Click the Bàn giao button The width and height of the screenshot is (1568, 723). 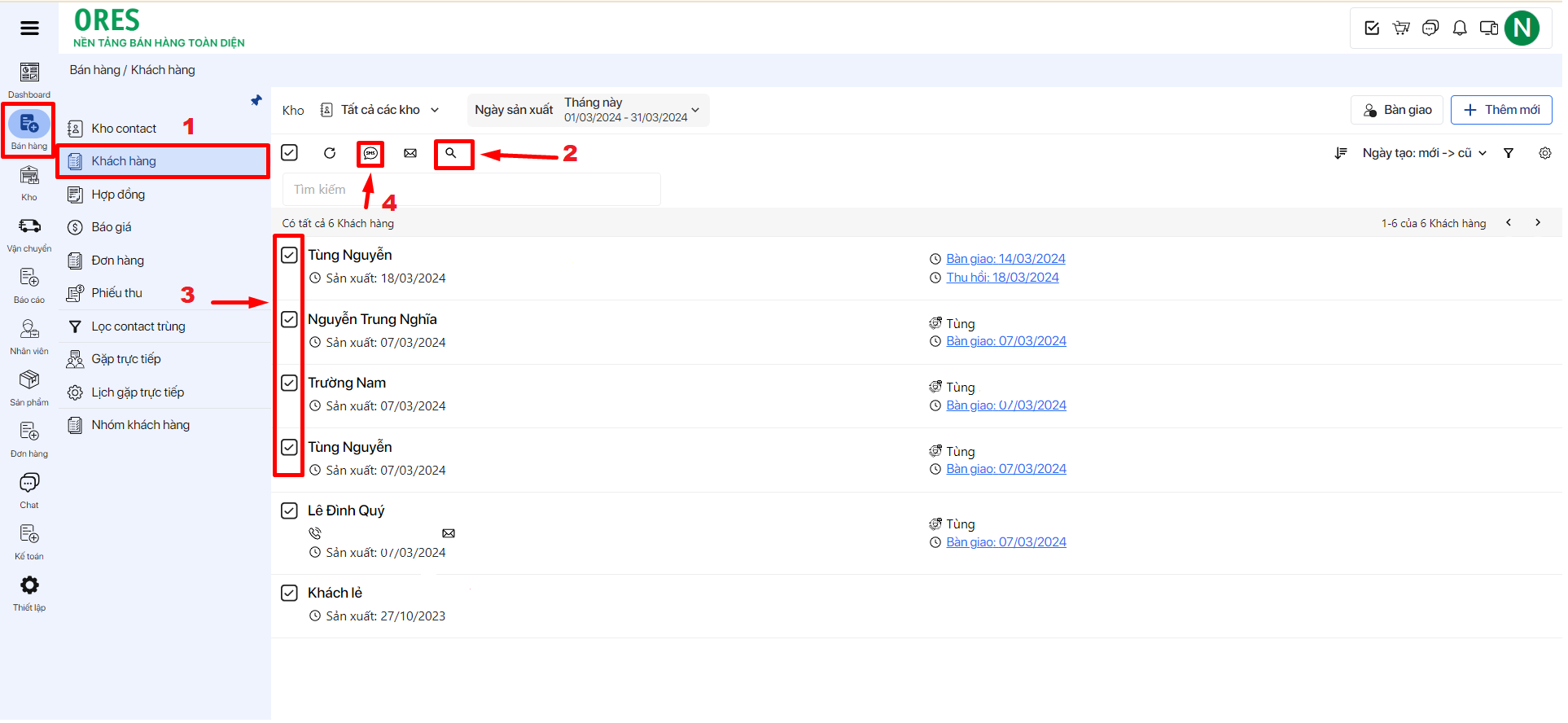[1397, 110]
